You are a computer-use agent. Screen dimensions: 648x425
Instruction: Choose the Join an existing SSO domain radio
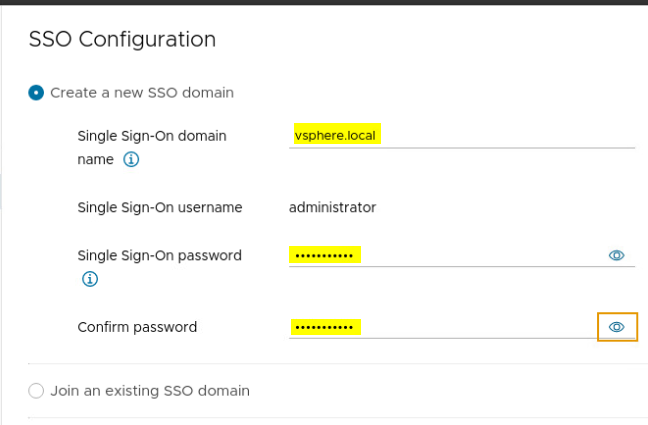pos(37,391)
